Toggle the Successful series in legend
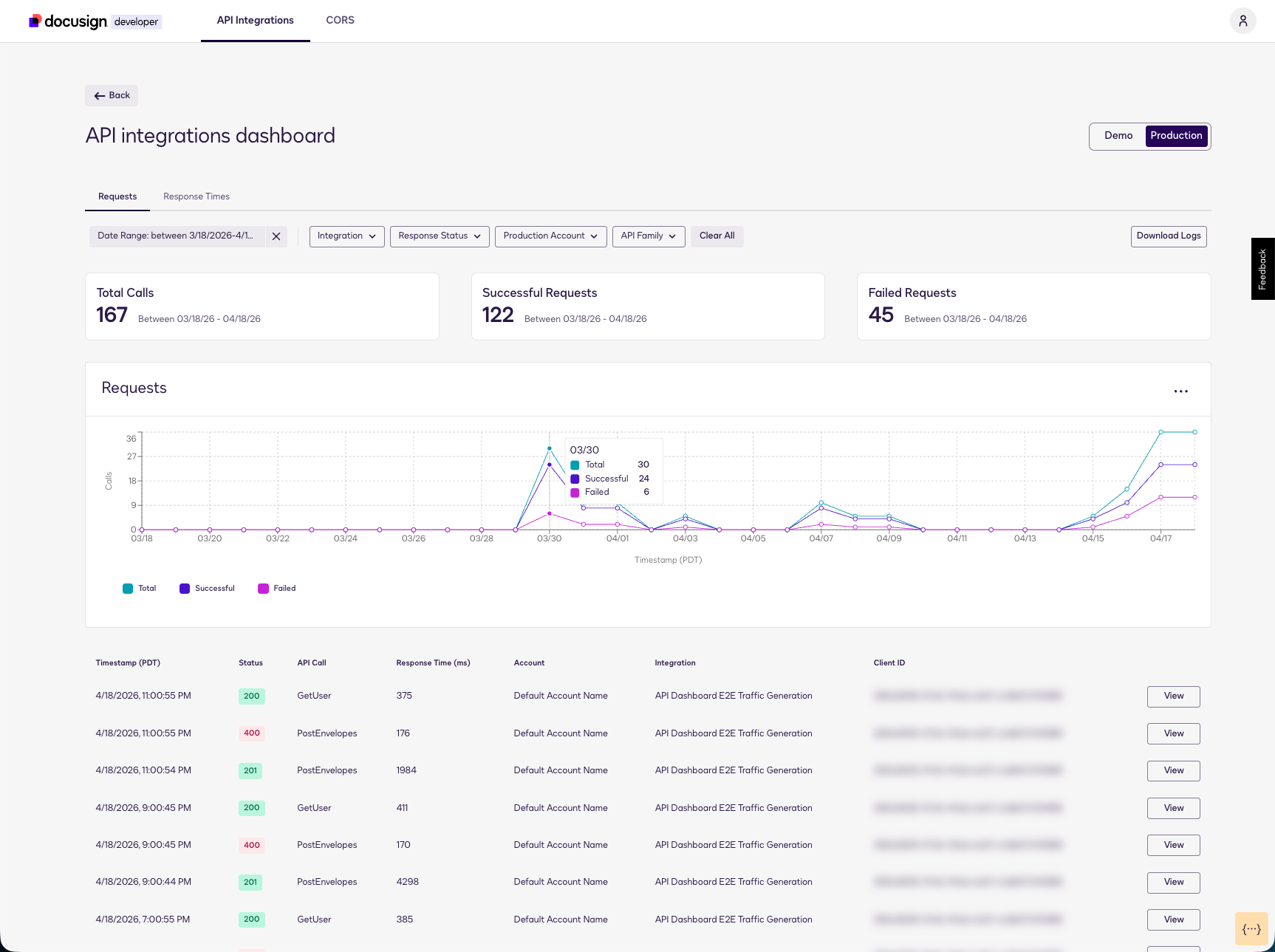1275x952 pixels. 207,589
